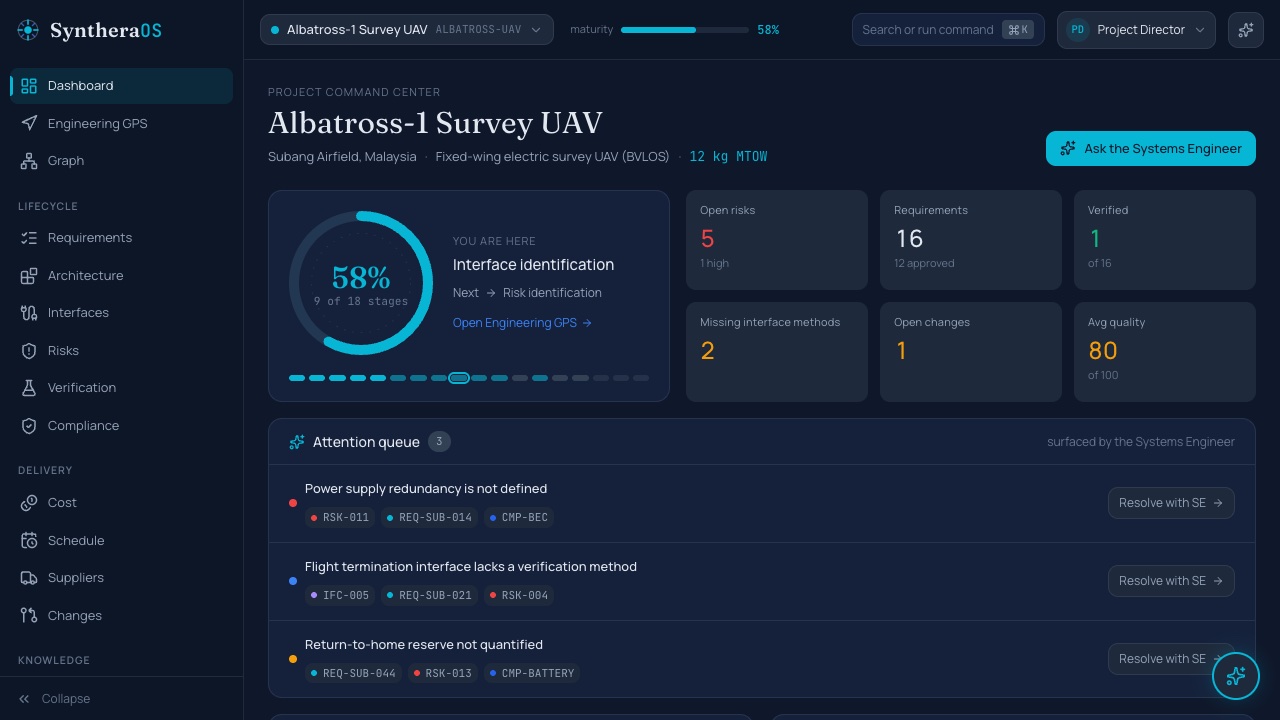This screenshot has width=1280, height=720.
Task: Go to Dashboard in sidebar
Action: tap(121, 86)
